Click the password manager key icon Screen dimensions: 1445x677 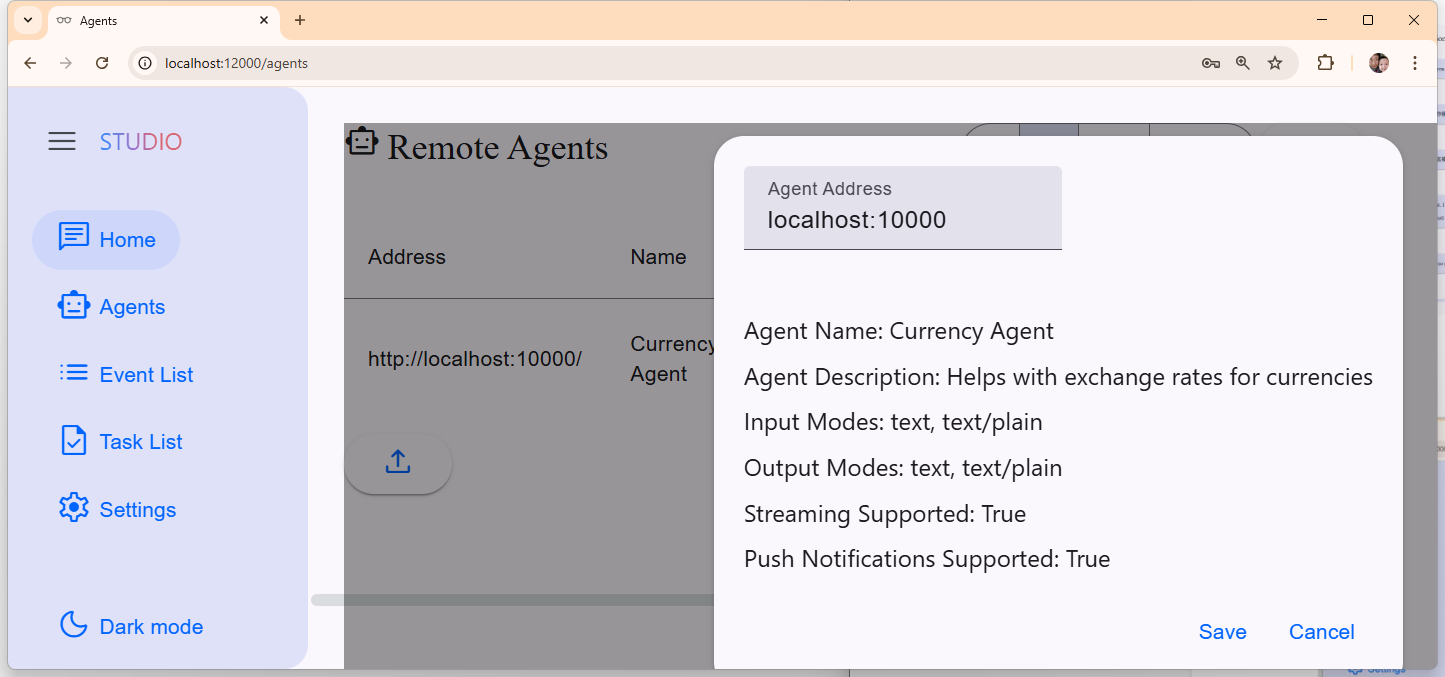click(1210, 63)
